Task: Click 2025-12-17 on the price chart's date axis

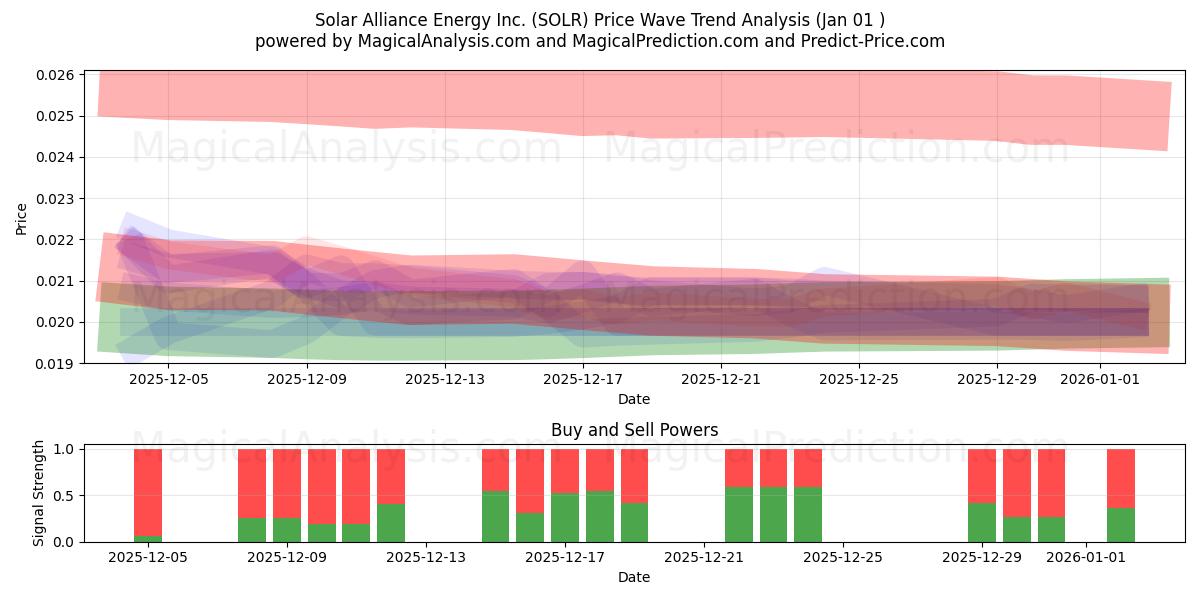Action: pyautogui.click(x=582, y=379)
